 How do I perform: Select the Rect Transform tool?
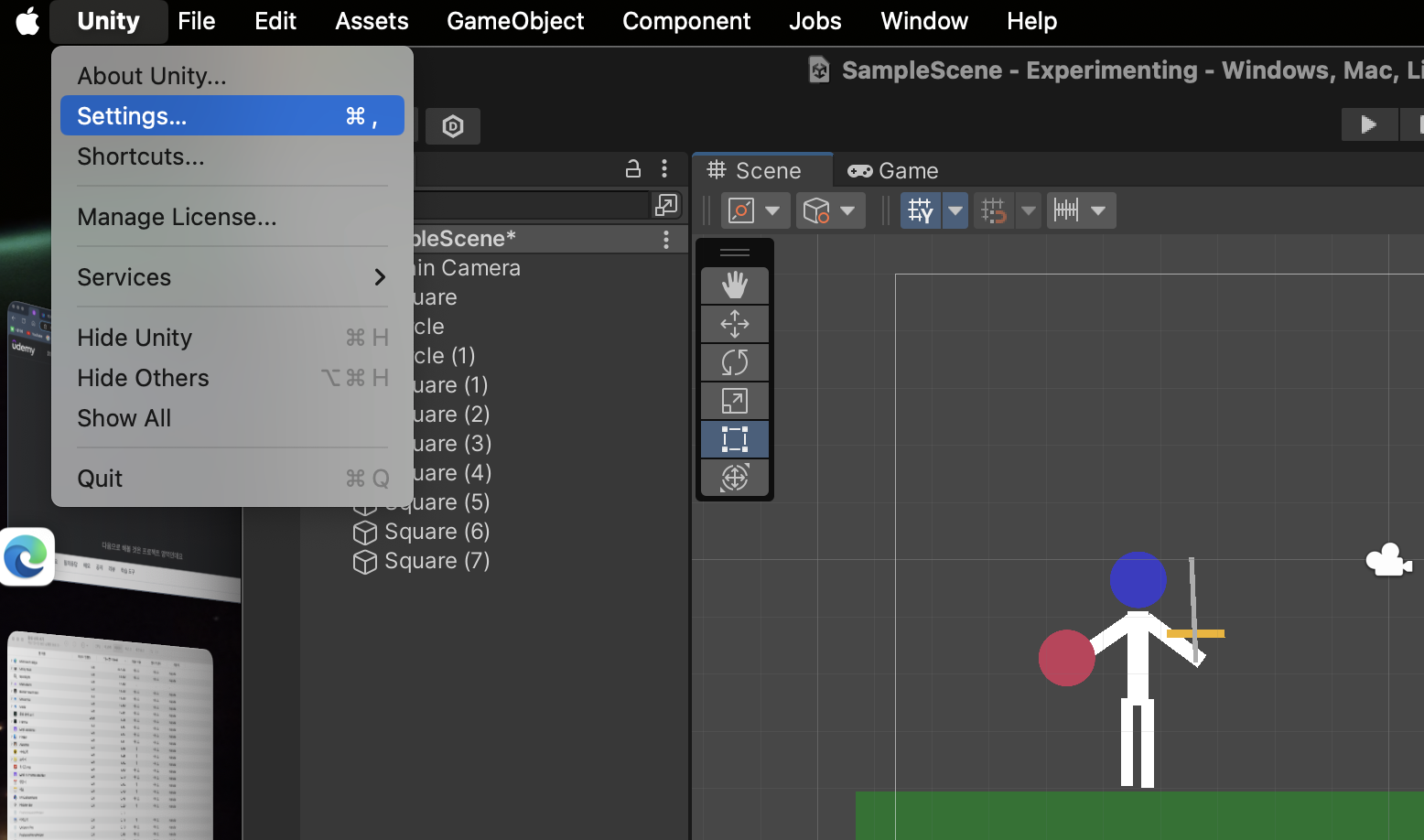click(x=735, y=438)
